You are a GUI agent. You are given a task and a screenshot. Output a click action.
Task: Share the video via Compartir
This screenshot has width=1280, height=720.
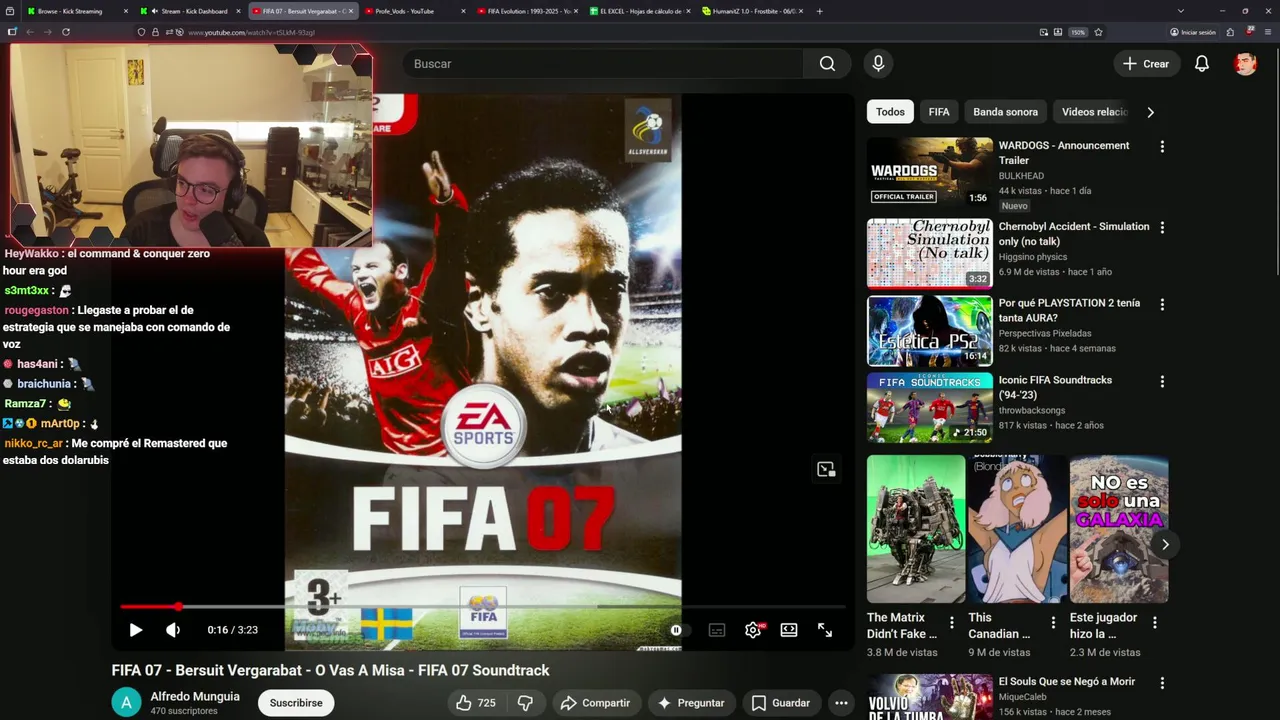[x=595, y=703]
